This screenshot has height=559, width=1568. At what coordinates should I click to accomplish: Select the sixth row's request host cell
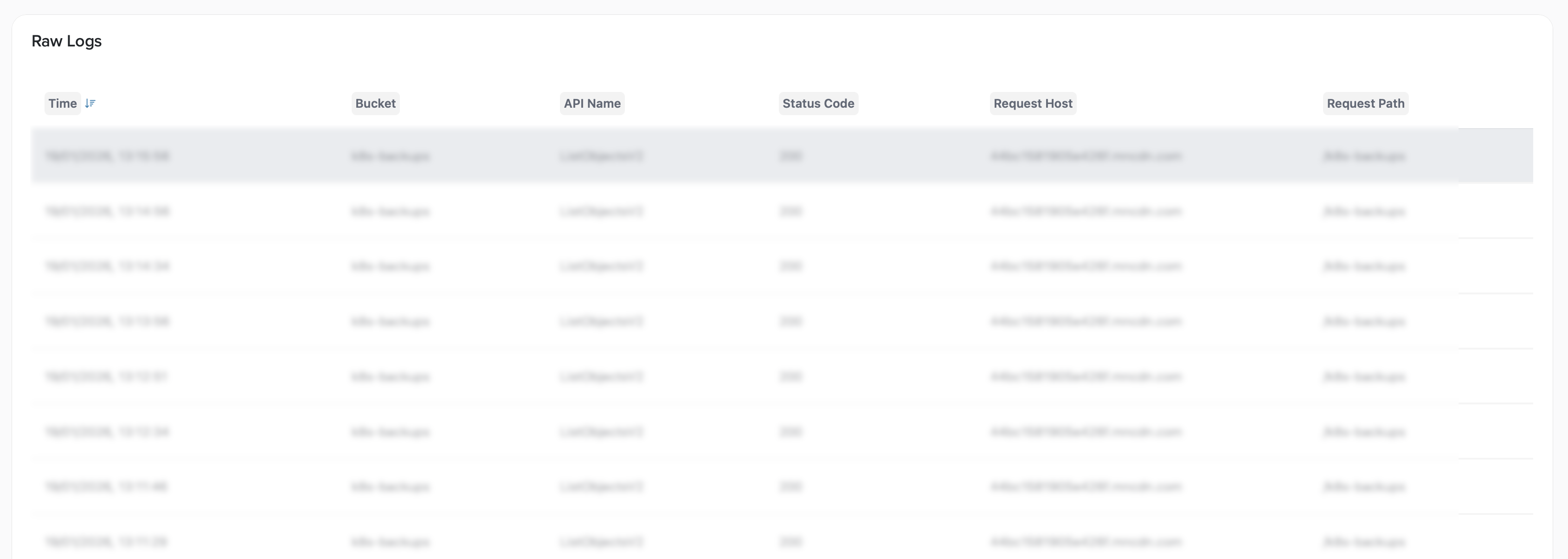pos(1085,432)
